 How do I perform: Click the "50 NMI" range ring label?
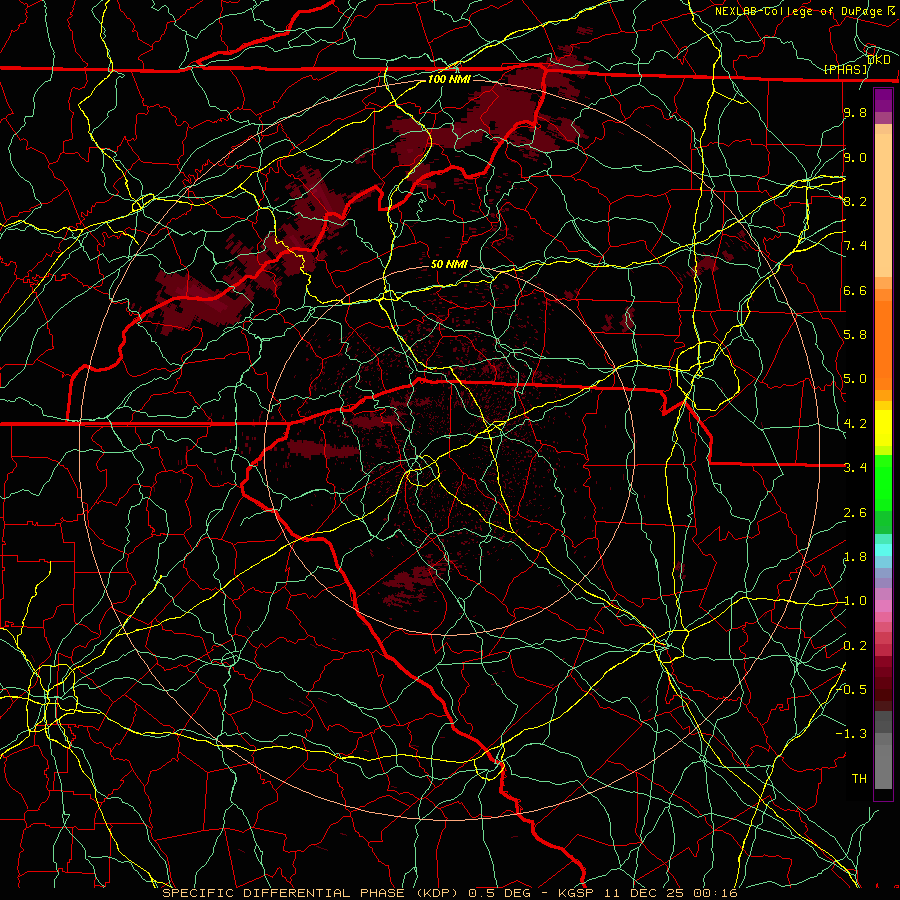coord(449,264)
